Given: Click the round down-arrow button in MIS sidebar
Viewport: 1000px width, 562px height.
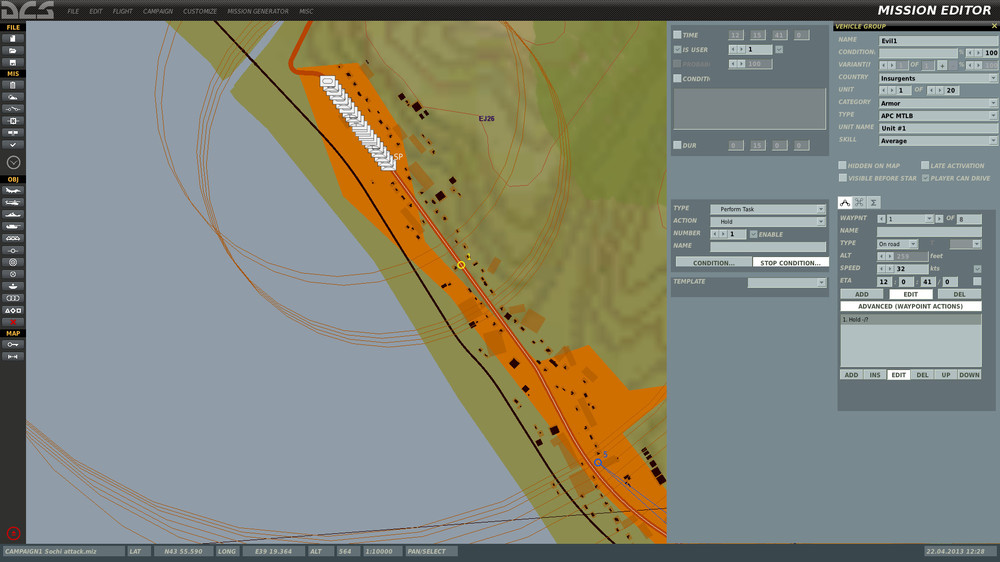Looking at the screenshot, I should point(14,162).
